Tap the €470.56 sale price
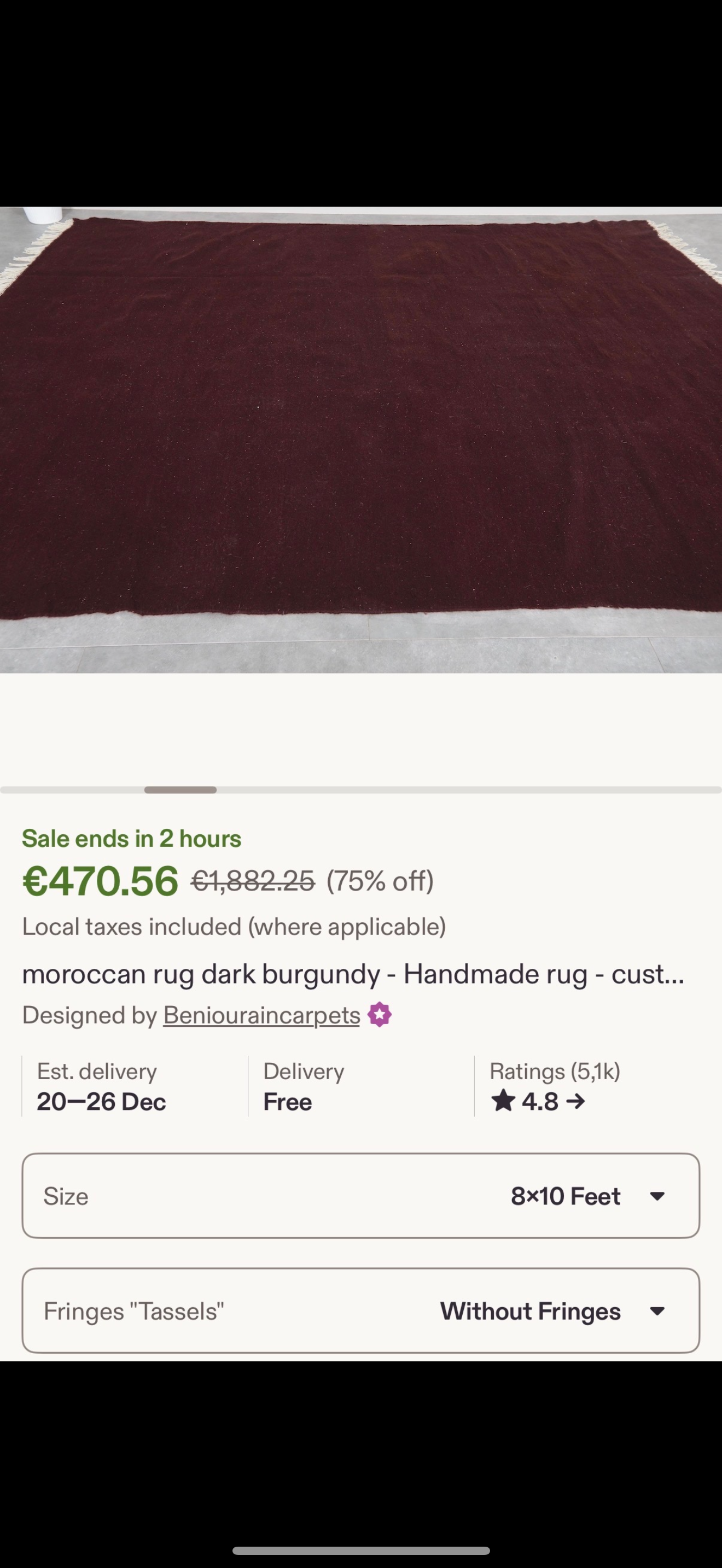This screenshot has height=1568, width=722. pos(101,881)
